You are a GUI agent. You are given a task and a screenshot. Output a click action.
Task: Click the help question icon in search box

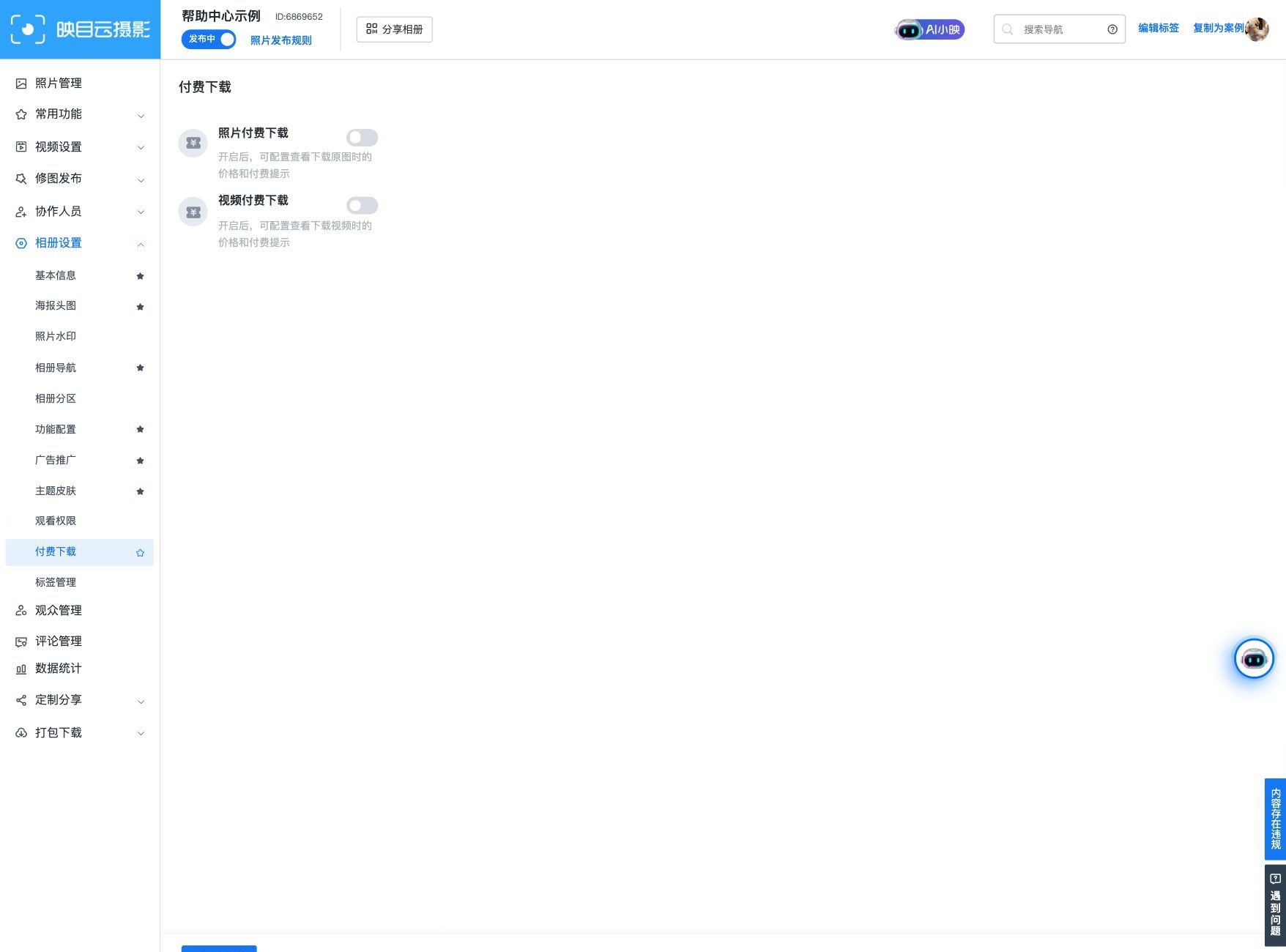click(1112, 29)
